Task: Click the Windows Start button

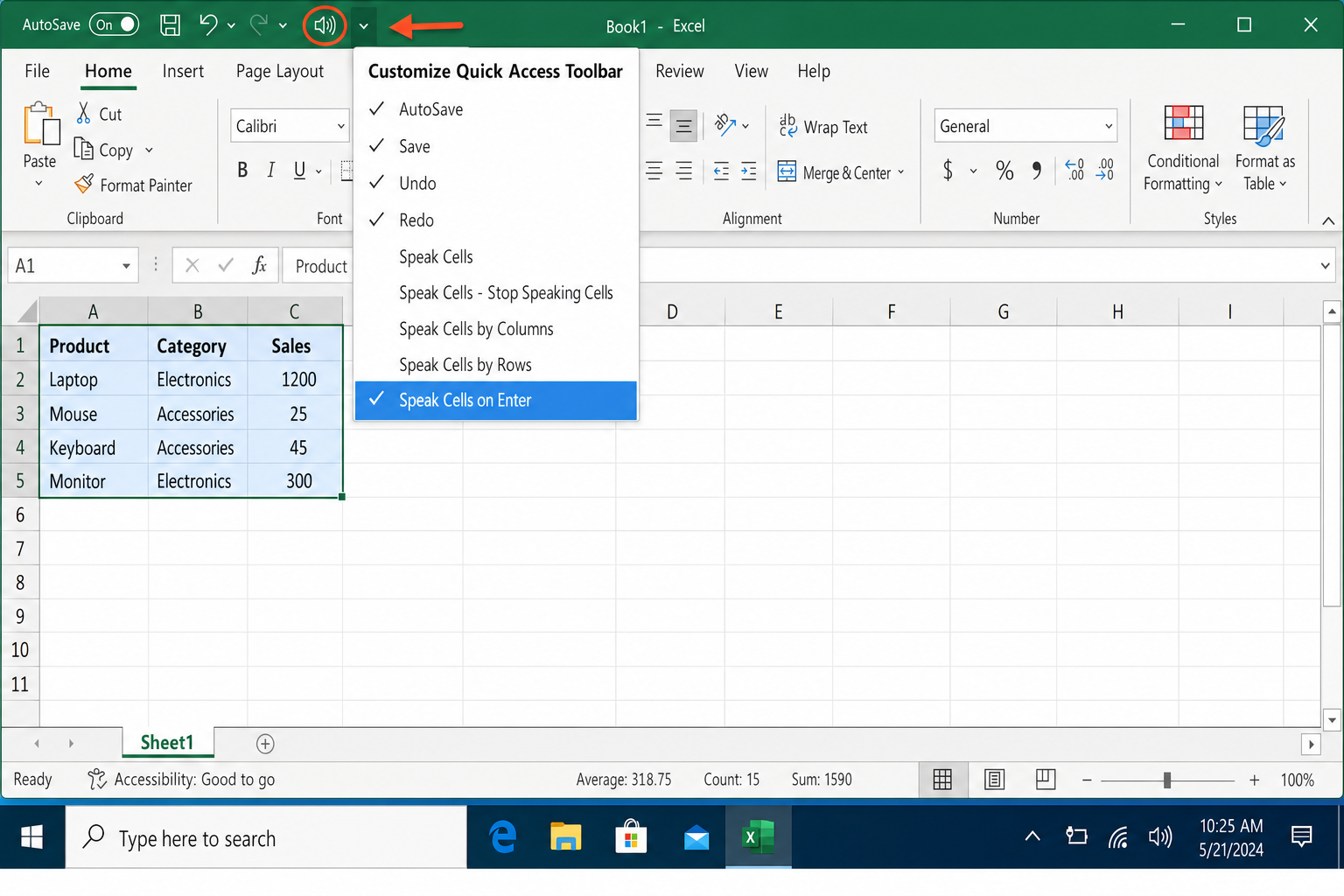Action: (x=32, y=837)
